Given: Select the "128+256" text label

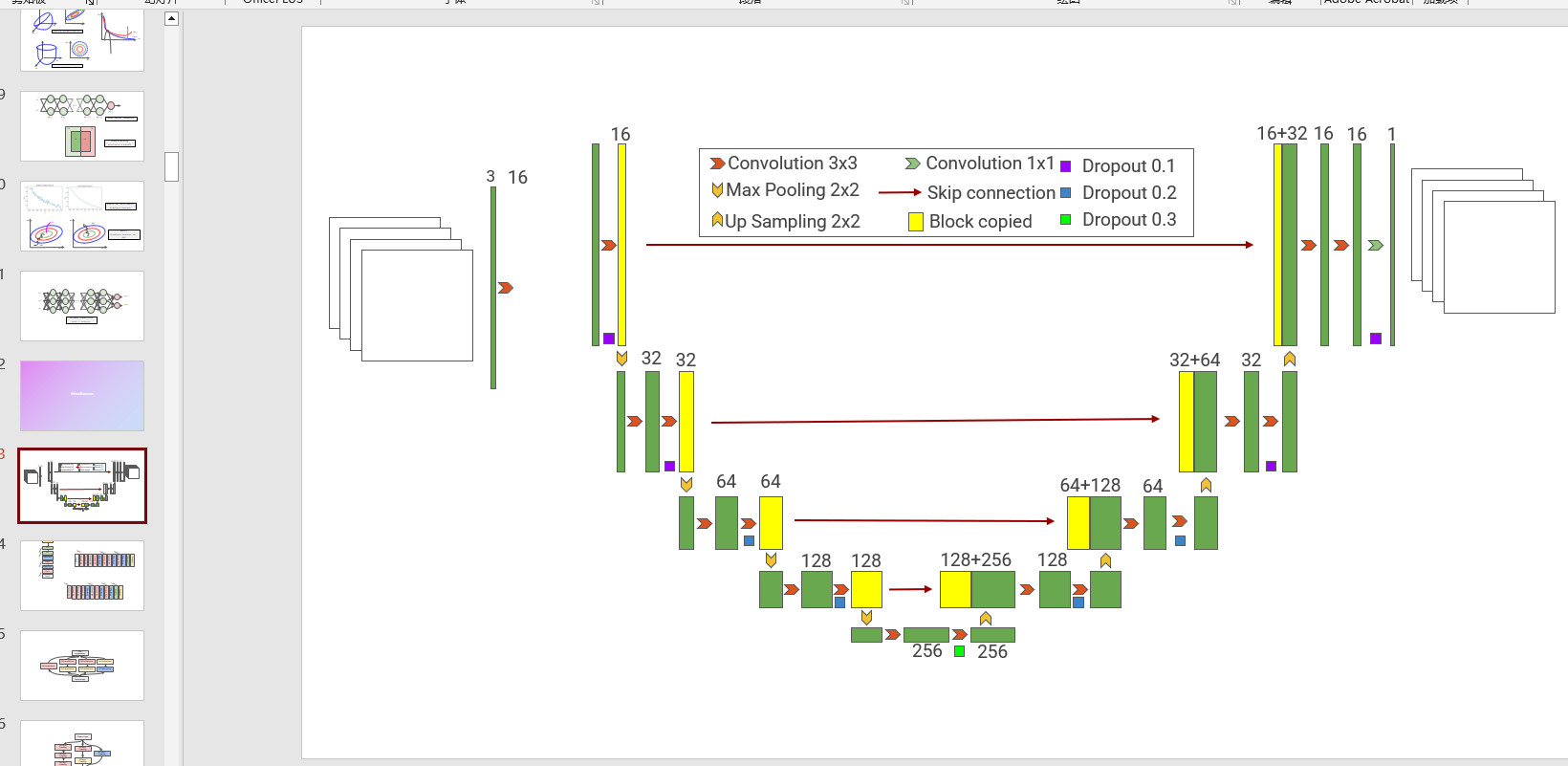Looking at the screenshot, I should (975, 560).
